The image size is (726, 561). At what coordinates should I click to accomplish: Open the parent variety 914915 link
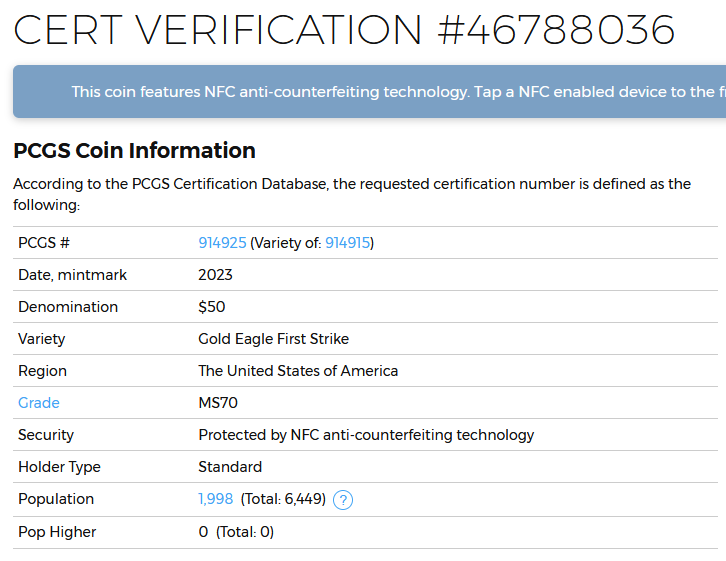tap(347, 243)
